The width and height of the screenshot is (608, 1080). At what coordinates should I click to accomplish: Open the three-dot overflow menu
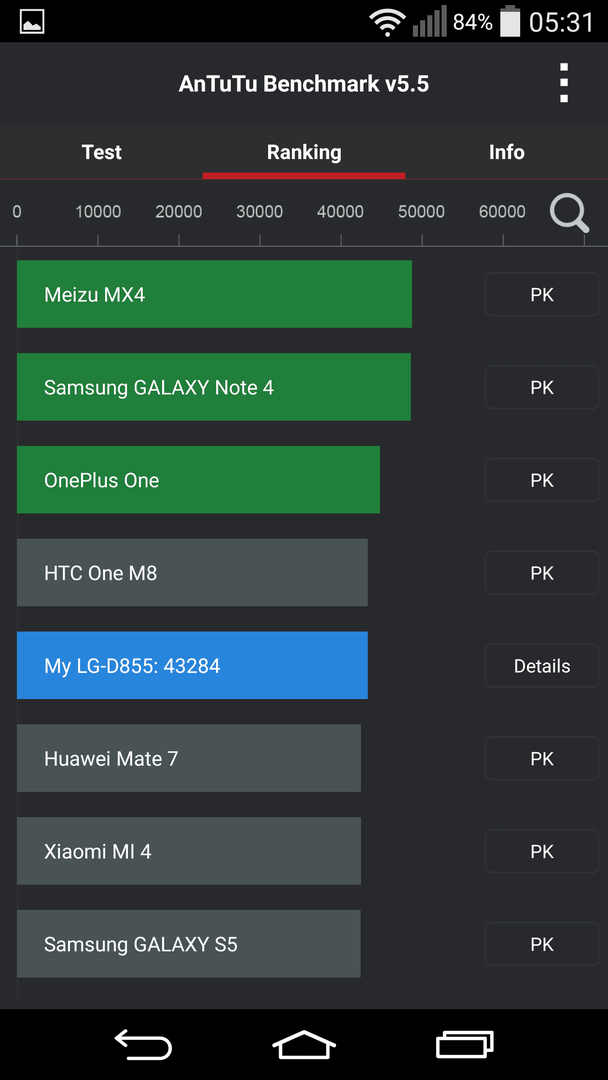(x=564, y=83)
